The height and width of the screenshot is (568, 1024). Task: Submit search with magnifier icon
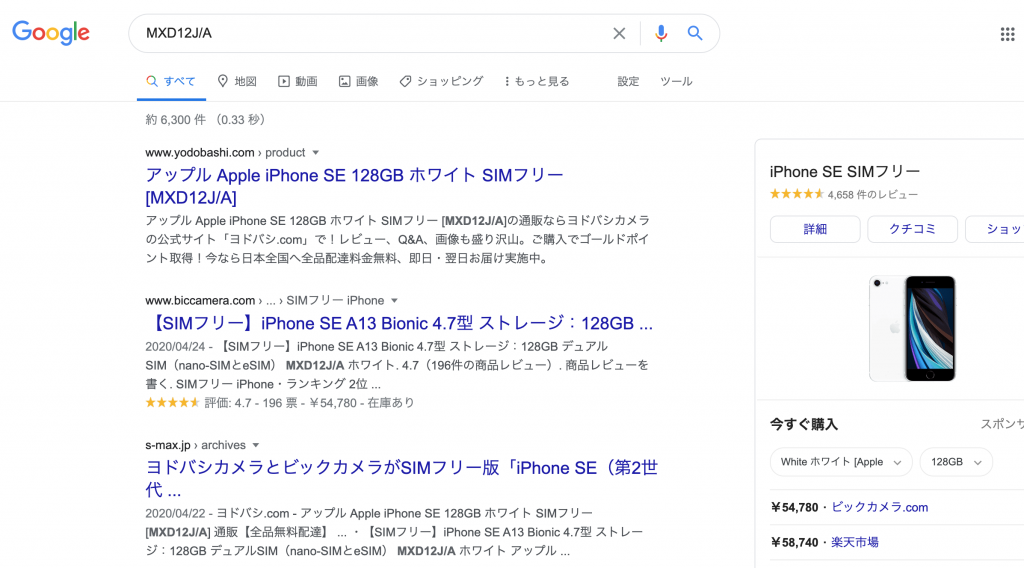(x=695, y=33)
